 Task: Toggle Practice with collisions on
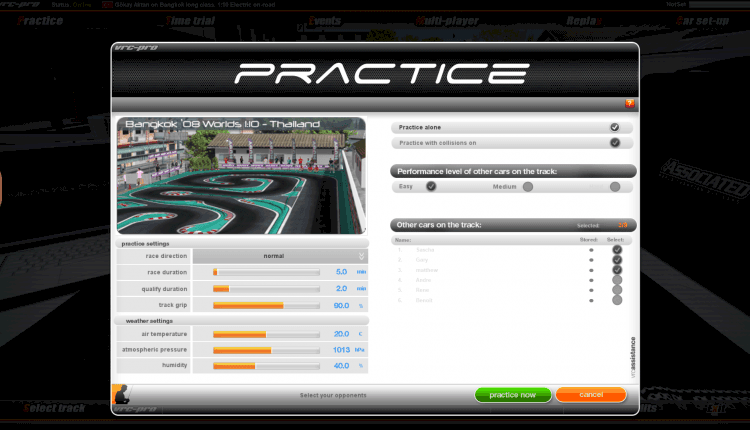click(x=615, y=143)
